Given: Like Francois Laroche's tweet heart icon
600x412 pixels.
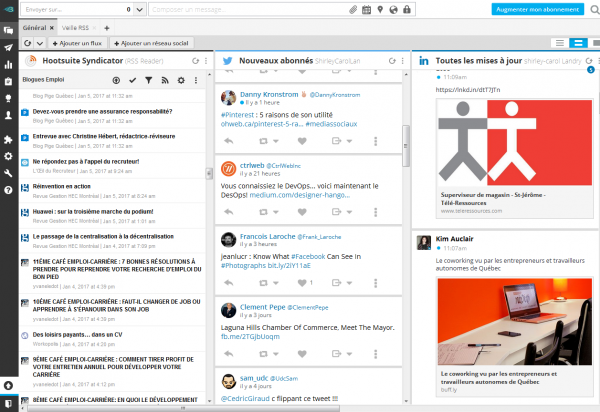Looking at the screenshot, I should [302, 283].
